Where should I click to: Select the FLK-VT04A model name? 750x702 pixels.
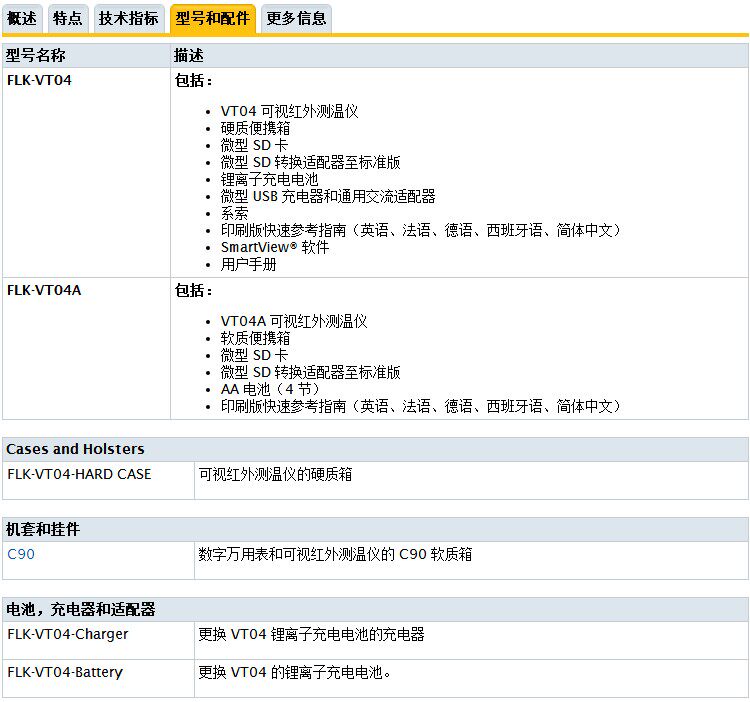pos(44,290)
